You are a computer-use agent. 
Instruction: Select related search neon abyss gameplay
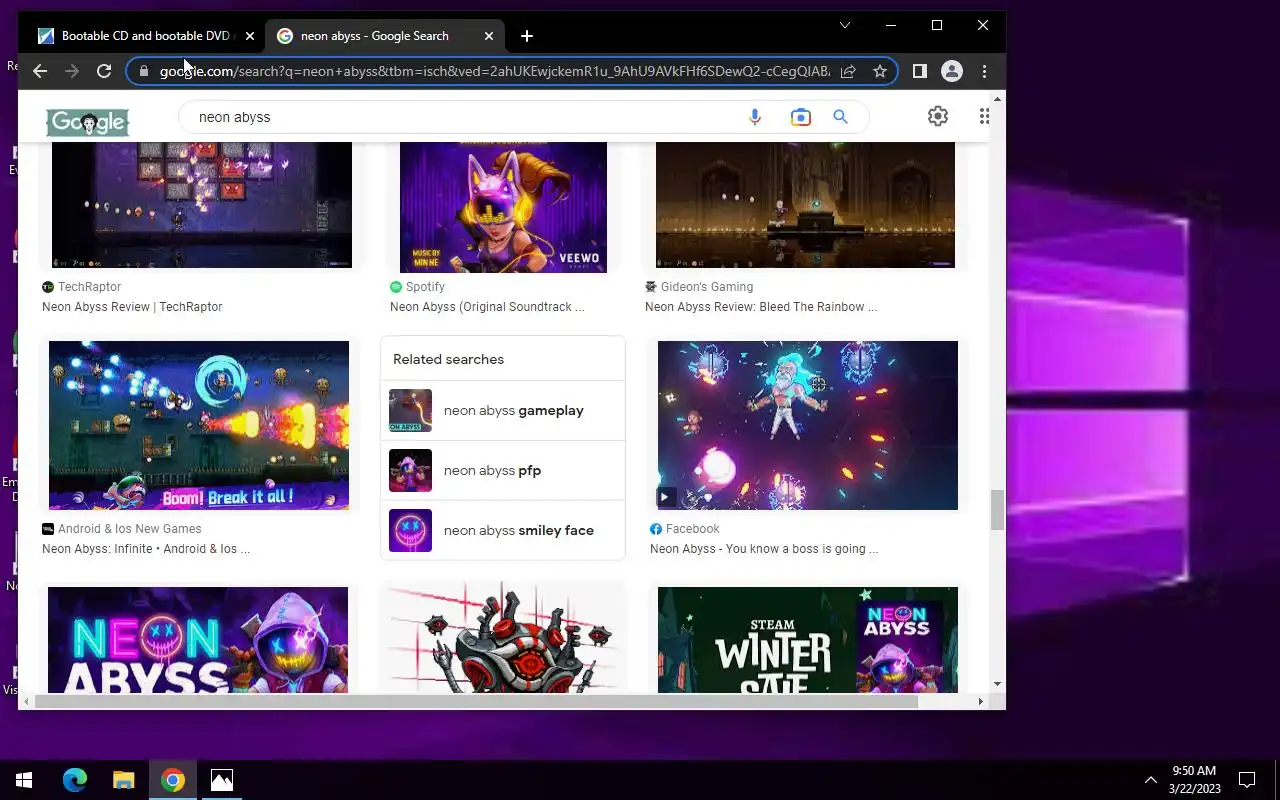tap(502, 411)
